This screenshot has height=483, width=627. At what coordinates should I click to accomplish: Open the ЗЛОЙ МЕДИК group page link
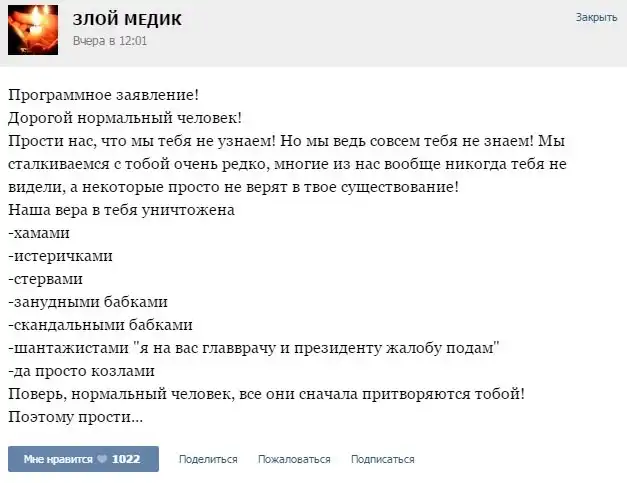pyautogui.click(x=127, y=20)
